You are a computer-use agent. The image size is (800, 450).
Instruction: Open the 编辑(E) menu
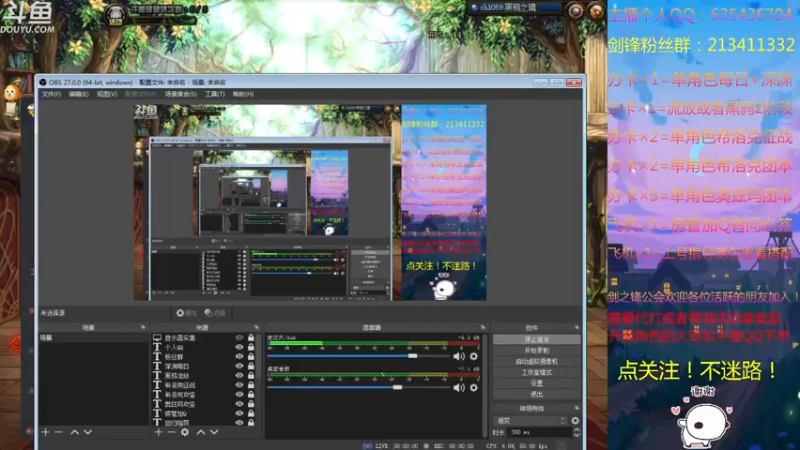pyautogui.click(x=79, y=94)
